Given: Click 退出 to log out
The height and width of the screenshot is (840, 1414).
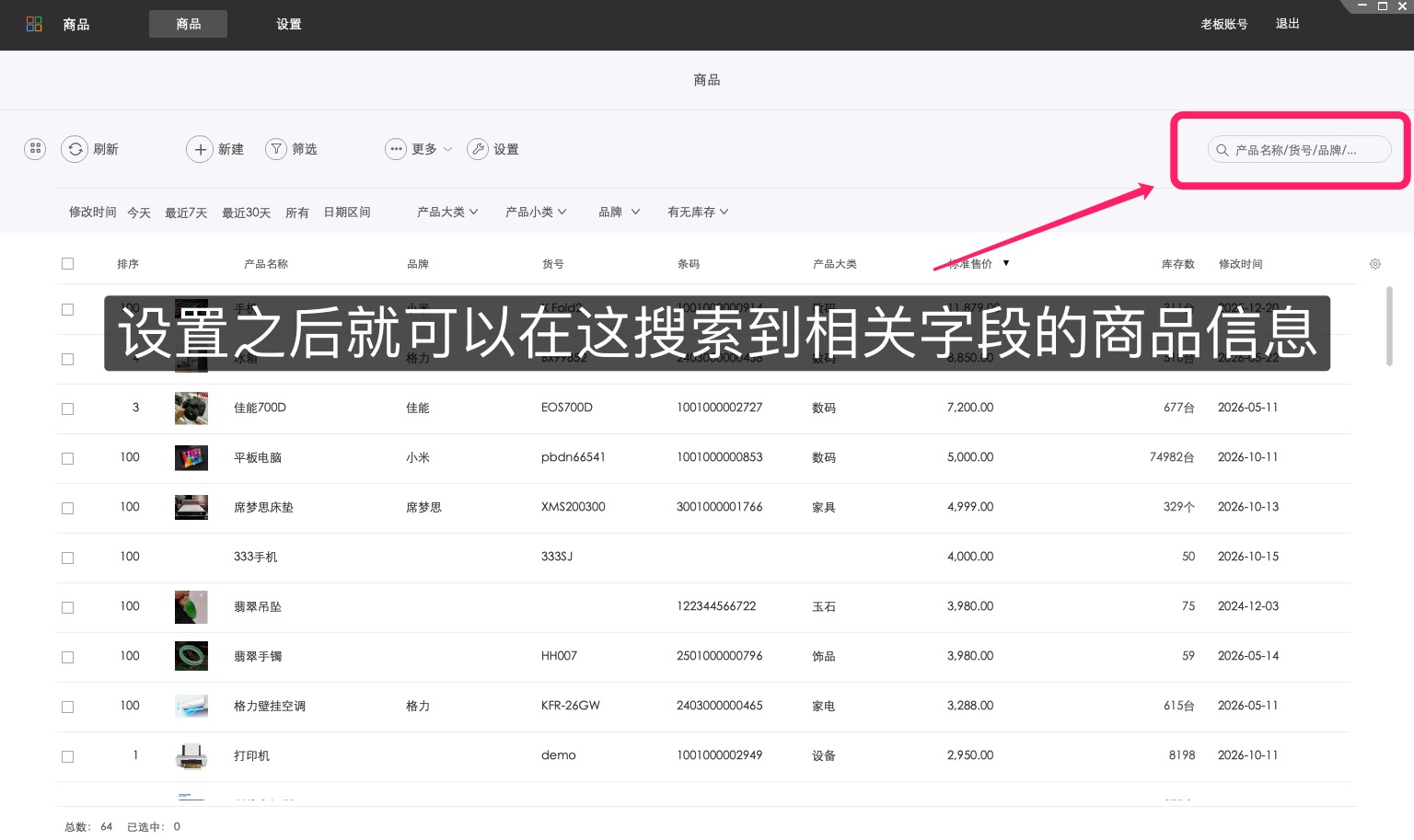Looking at the screenshot, I should (1288, 24).
